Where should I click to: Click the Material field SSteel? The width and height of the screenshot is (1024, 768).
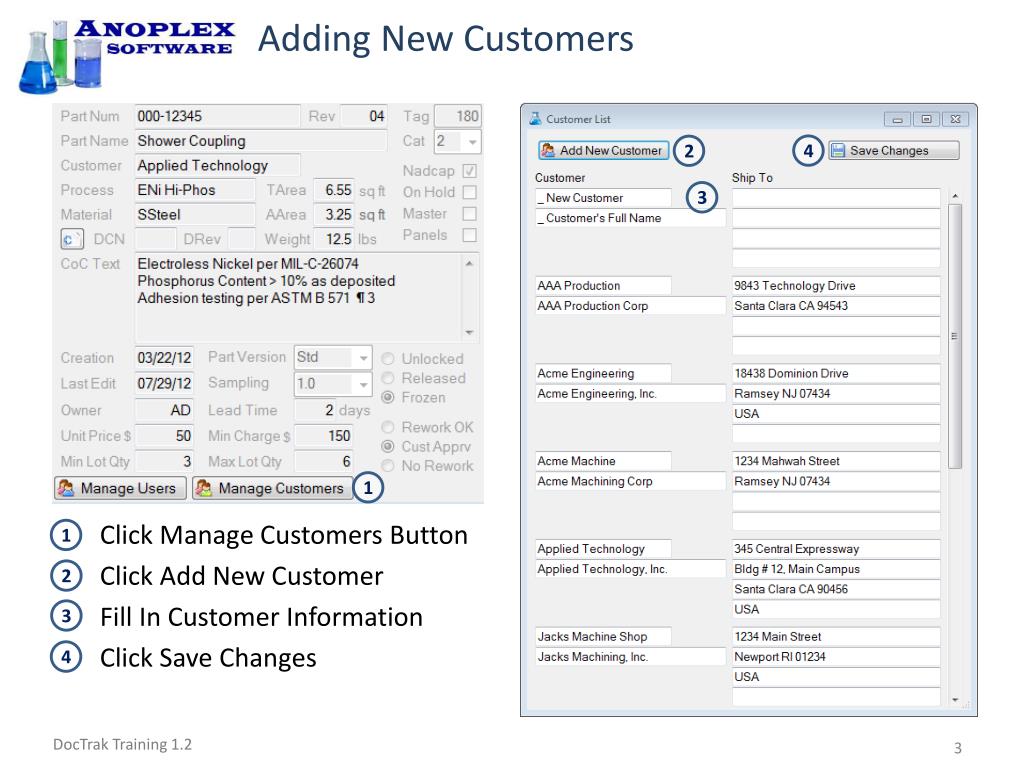[x=195, y=215]
